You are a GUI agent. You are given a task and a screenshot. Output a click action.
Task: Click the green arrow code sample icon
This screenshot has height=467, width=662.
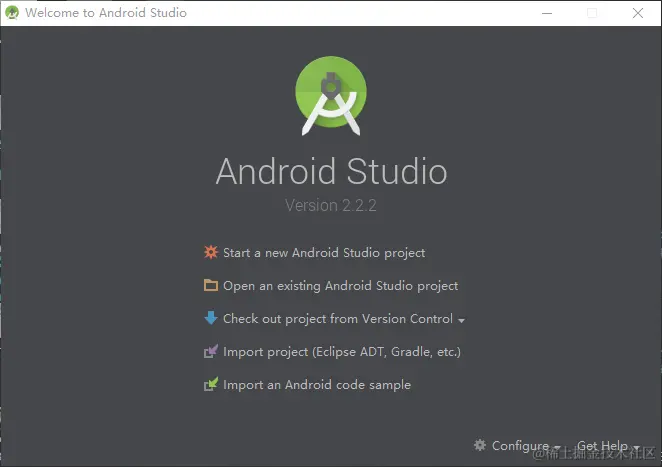click(x=211, y=384)
